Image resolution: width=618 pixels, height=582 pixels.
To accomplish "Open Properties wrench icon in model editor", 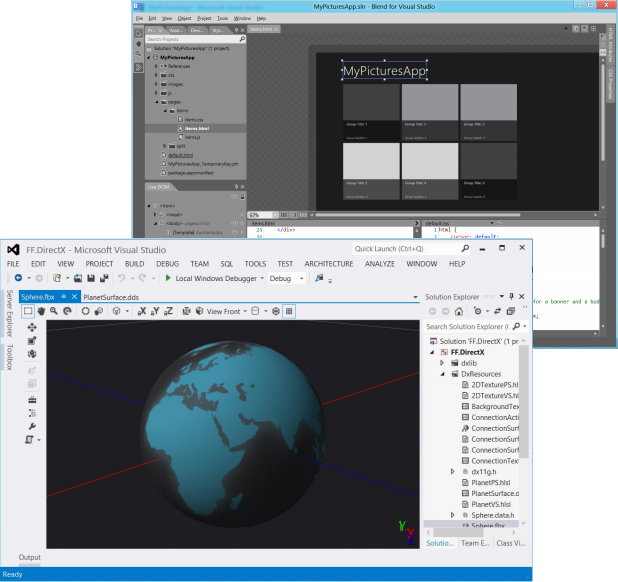I will point(32,426).
